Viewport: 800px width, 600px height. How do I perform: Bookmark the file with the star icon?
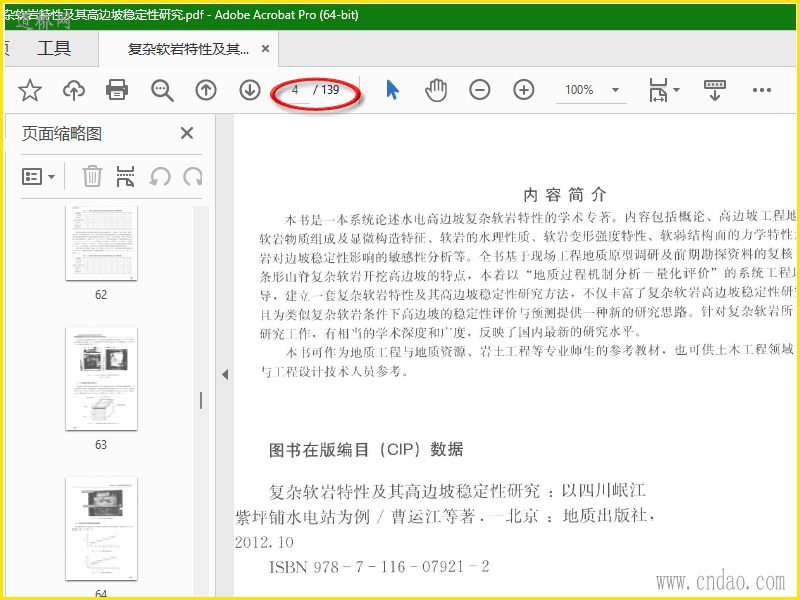click(30, 90)
